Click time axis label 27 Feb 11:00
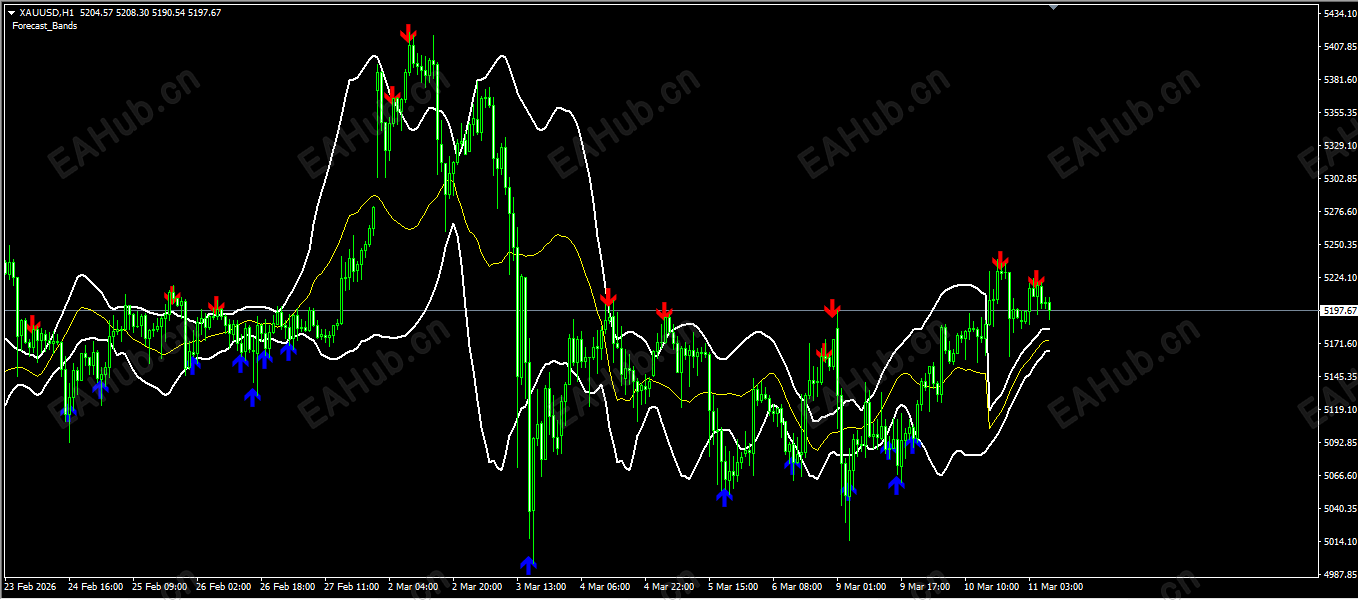This screenshot has width=1358, height=600. pos(352,587)
